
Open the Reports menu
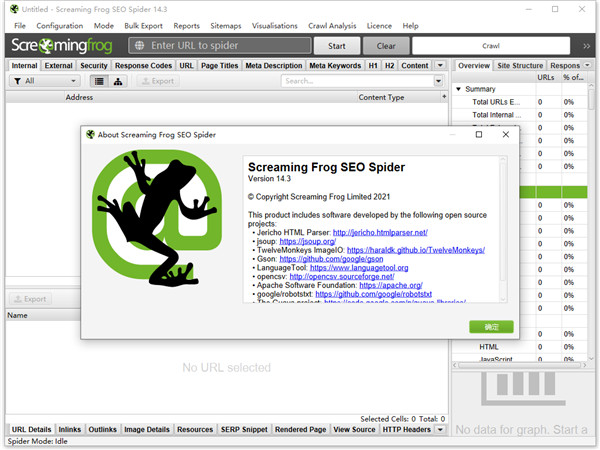187,26
